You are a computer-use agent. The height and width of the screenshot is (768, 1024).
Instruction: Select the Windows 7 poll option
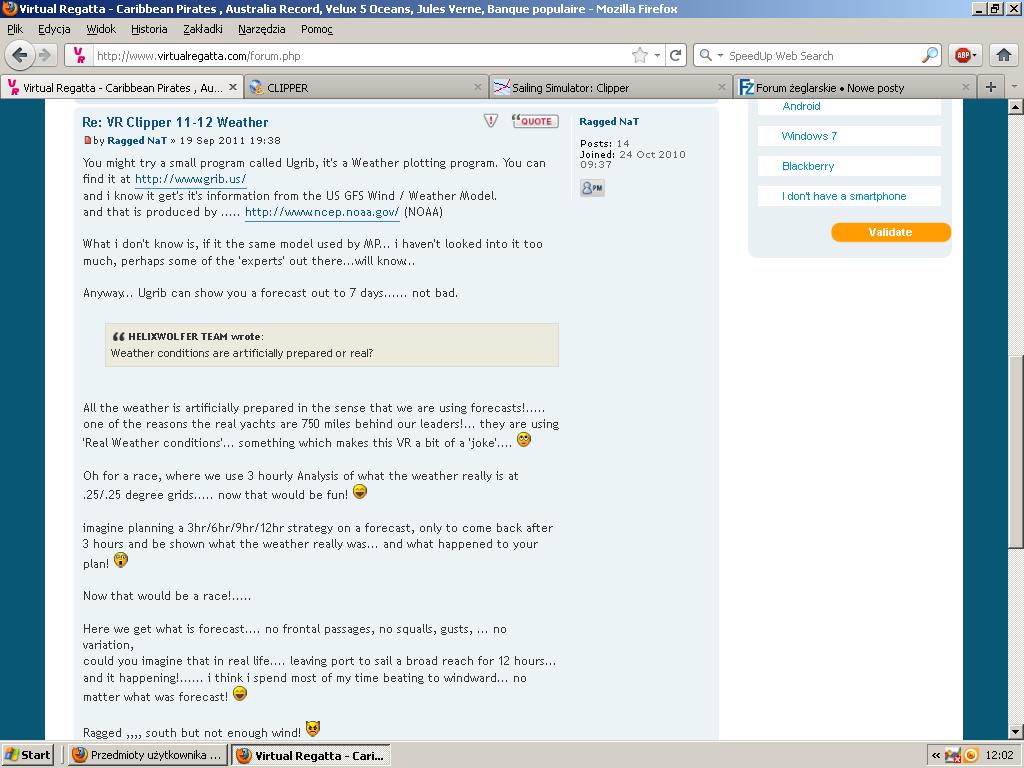(809, 136)
